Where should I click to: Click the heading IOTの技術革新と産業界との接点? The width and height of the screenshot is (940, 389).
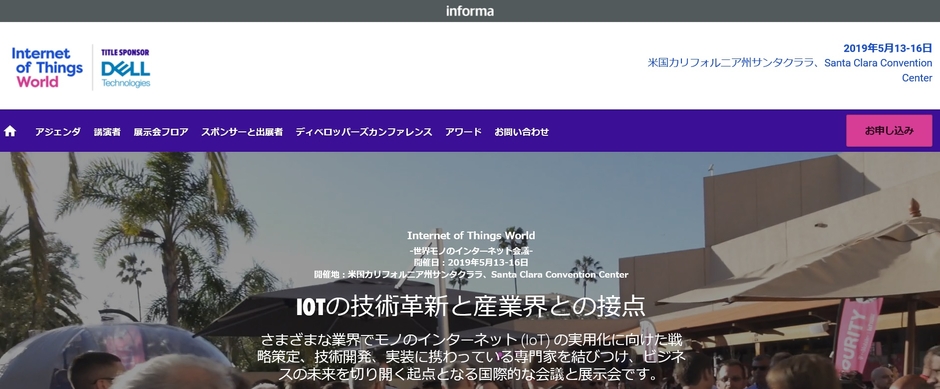pyautogui.click(x=471, y=306)
